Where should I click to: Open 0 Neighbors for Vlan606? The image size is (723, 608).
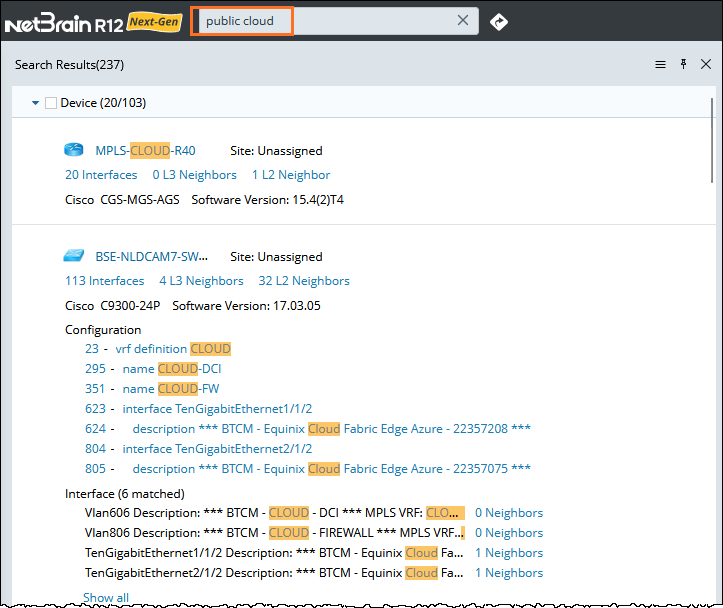click(x=509, y=513)
